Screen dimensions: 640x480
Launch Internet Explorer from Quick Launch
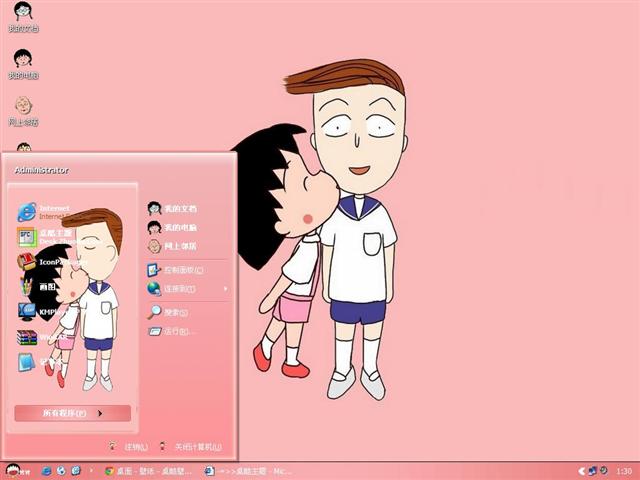point(47,471)
